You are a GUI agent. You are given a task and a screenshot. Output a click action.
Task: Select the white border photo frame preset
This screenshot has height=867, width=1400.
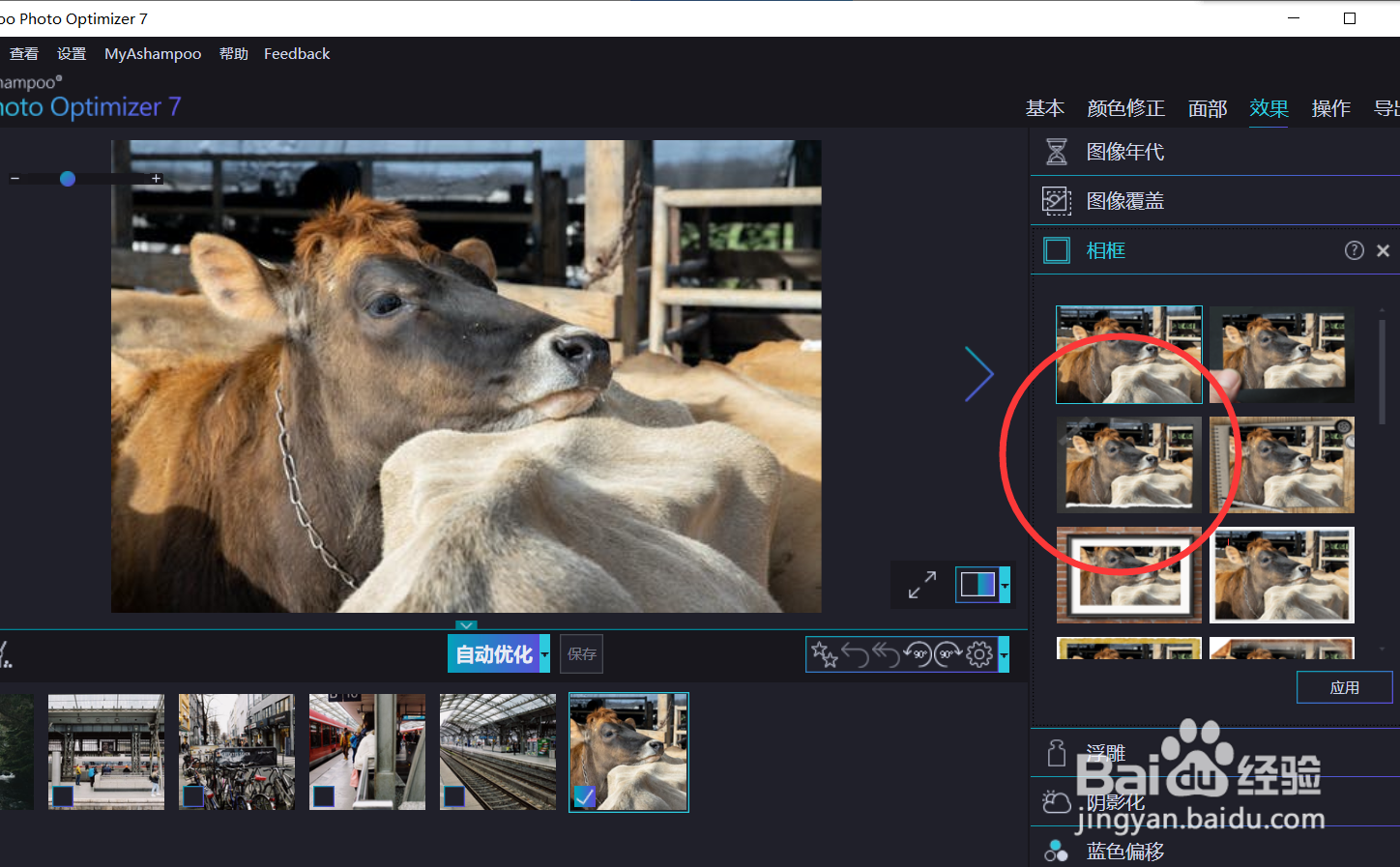[x=1282, y=575]
